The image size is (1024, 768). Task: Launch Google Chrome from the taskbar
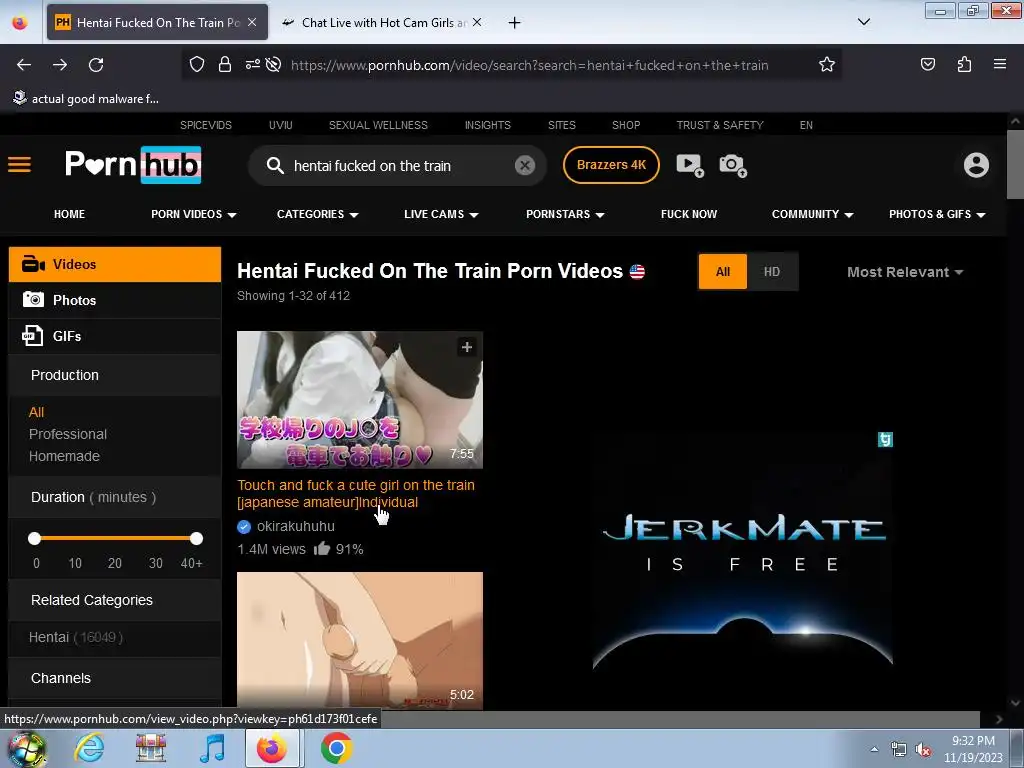[x=336, y=748]
